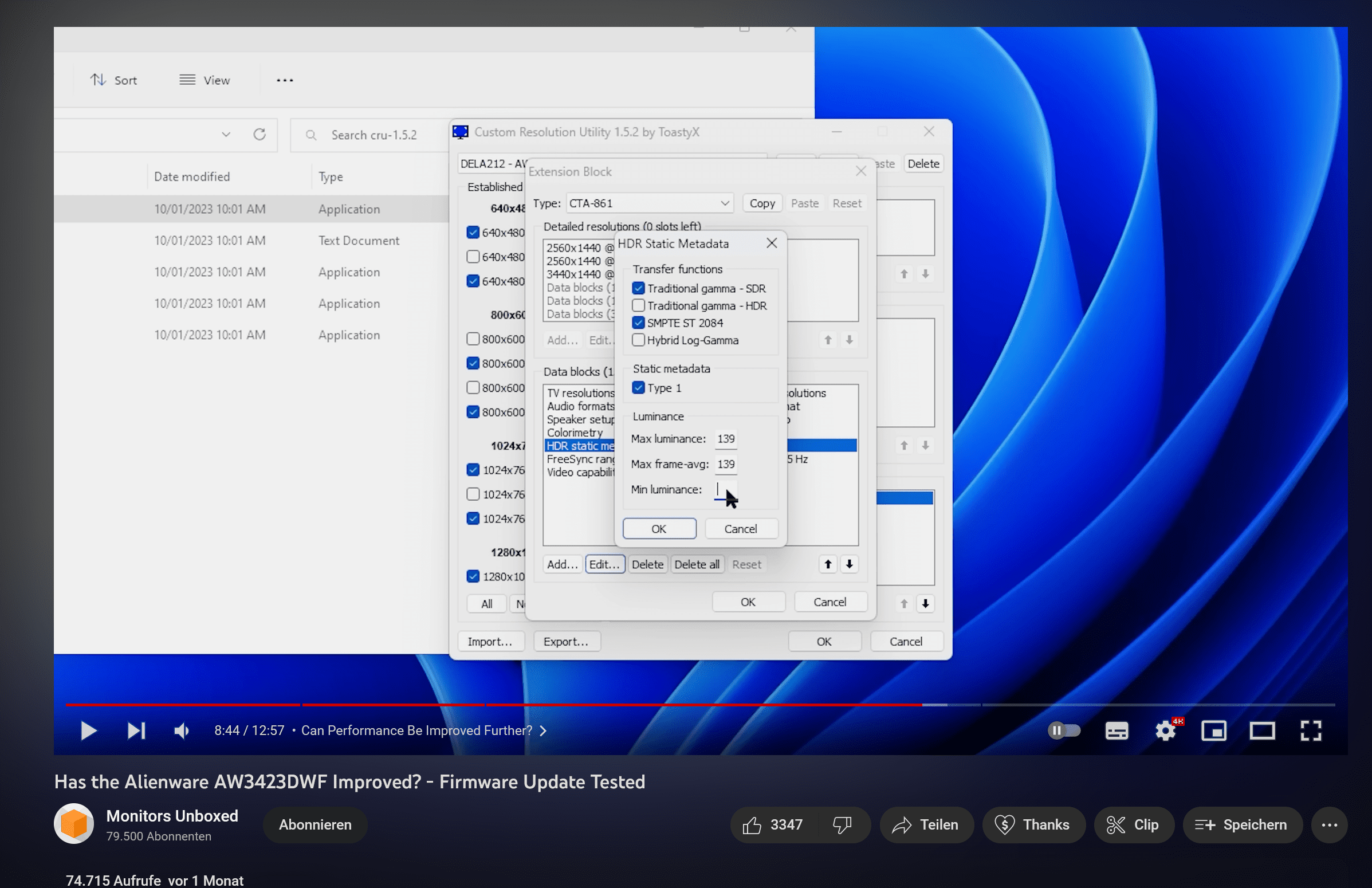The image size is (1372, 888).
Task: Move data block up arrow
Action: [828, 564]
